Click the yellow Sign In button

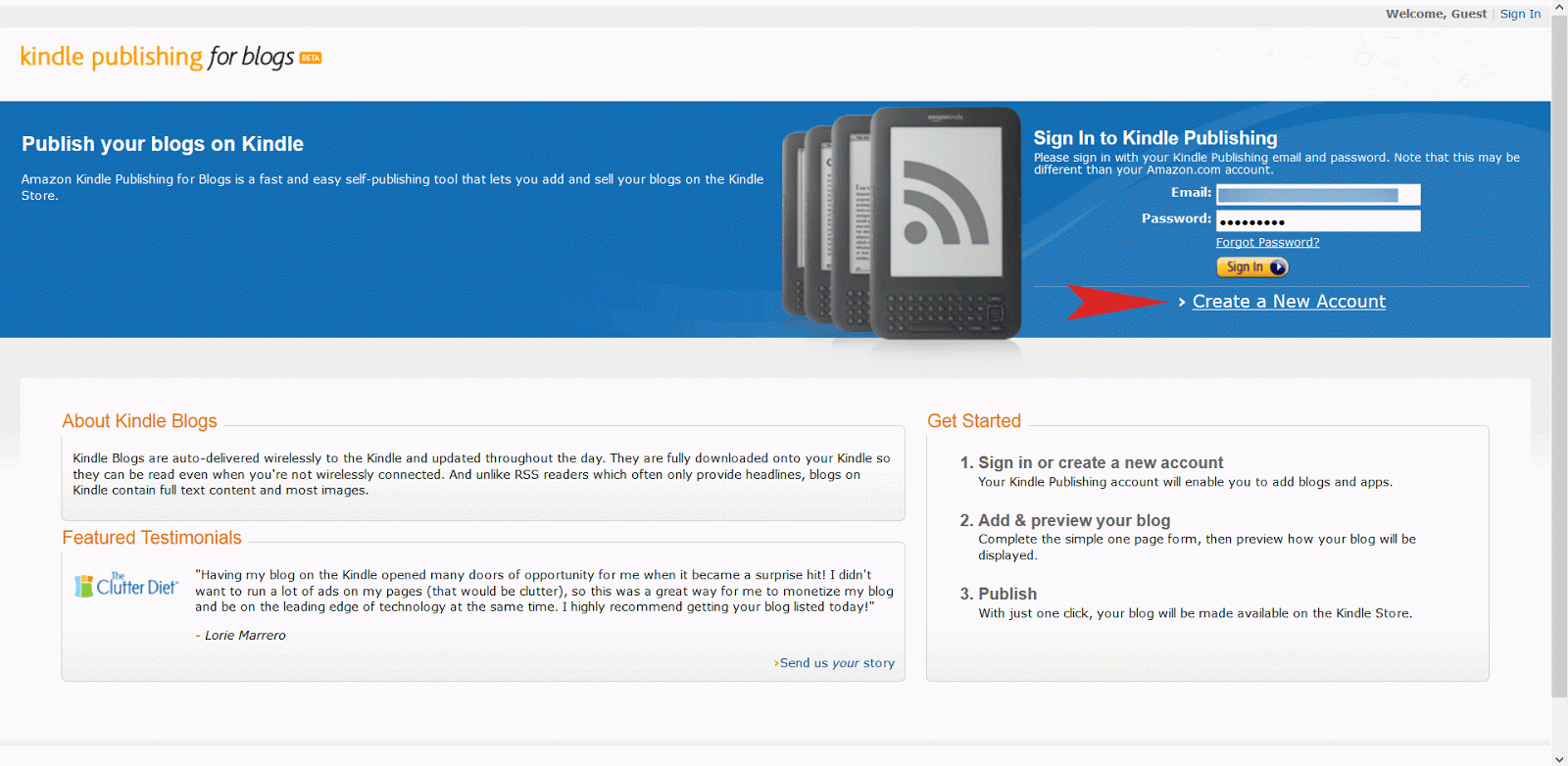click(x=1252, y=267)
